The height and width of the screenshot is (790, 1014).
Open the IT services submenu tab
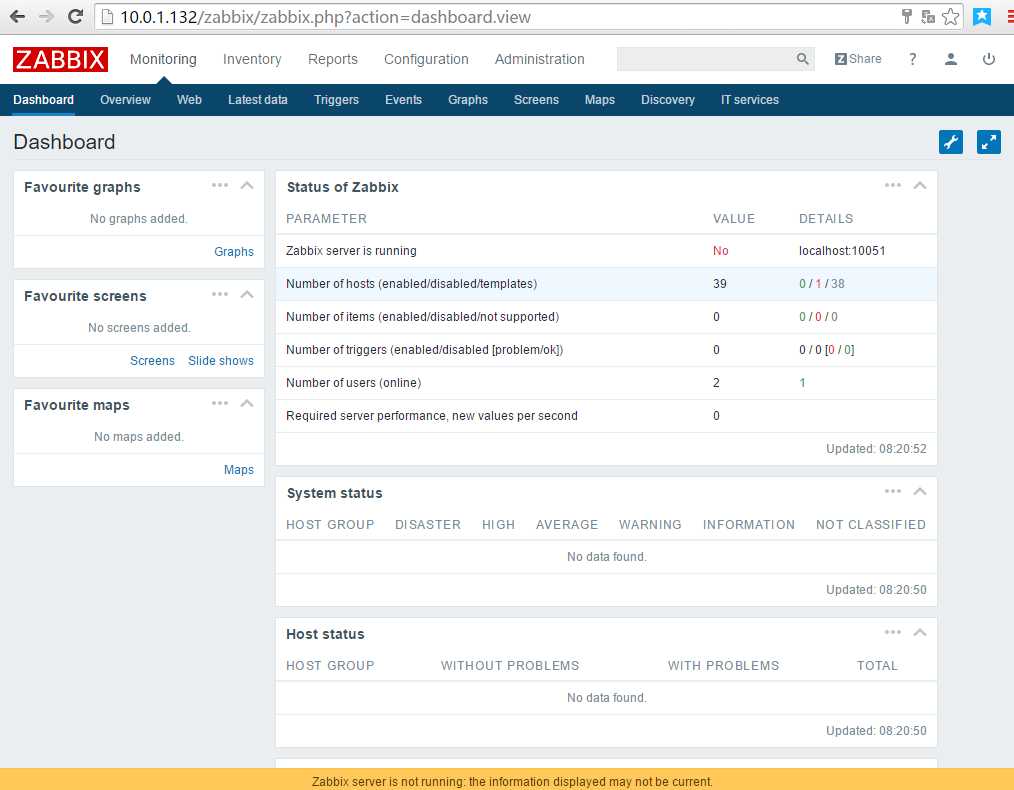coord(750,100)
